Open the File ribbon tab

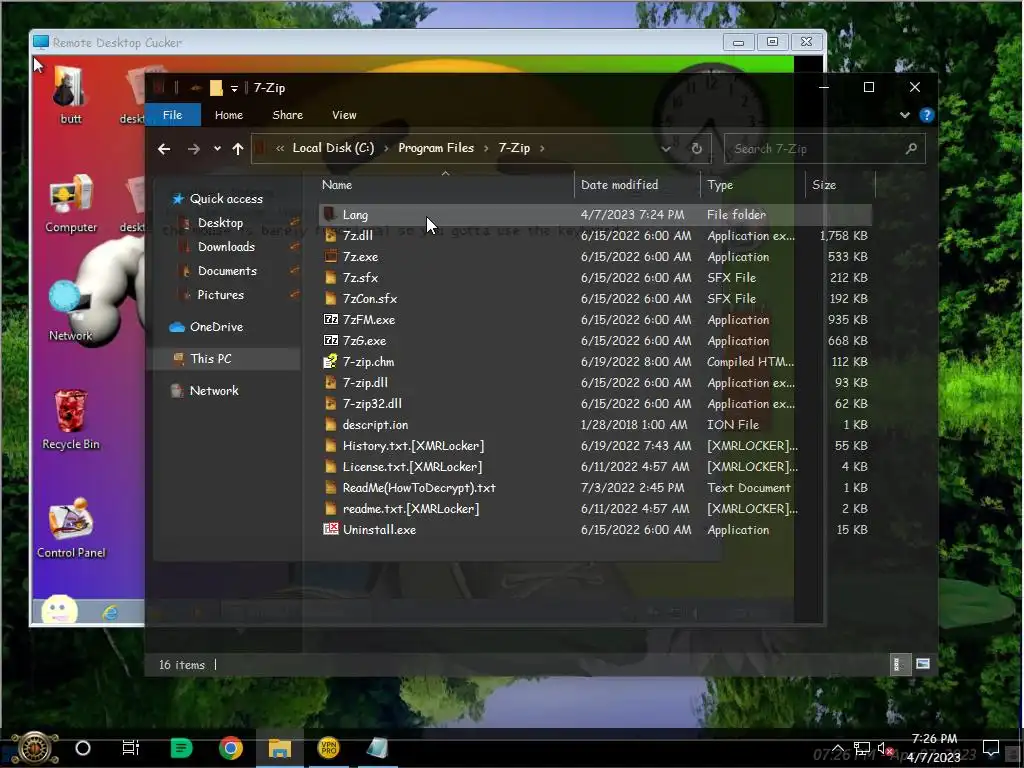[172, 115]
